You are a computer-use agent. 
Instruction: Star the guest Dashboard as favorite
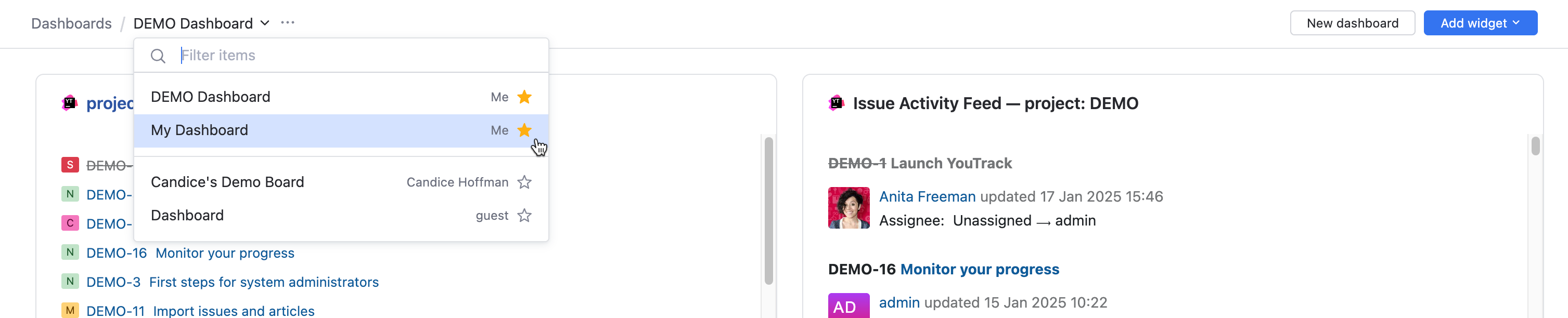pos(524,216)
